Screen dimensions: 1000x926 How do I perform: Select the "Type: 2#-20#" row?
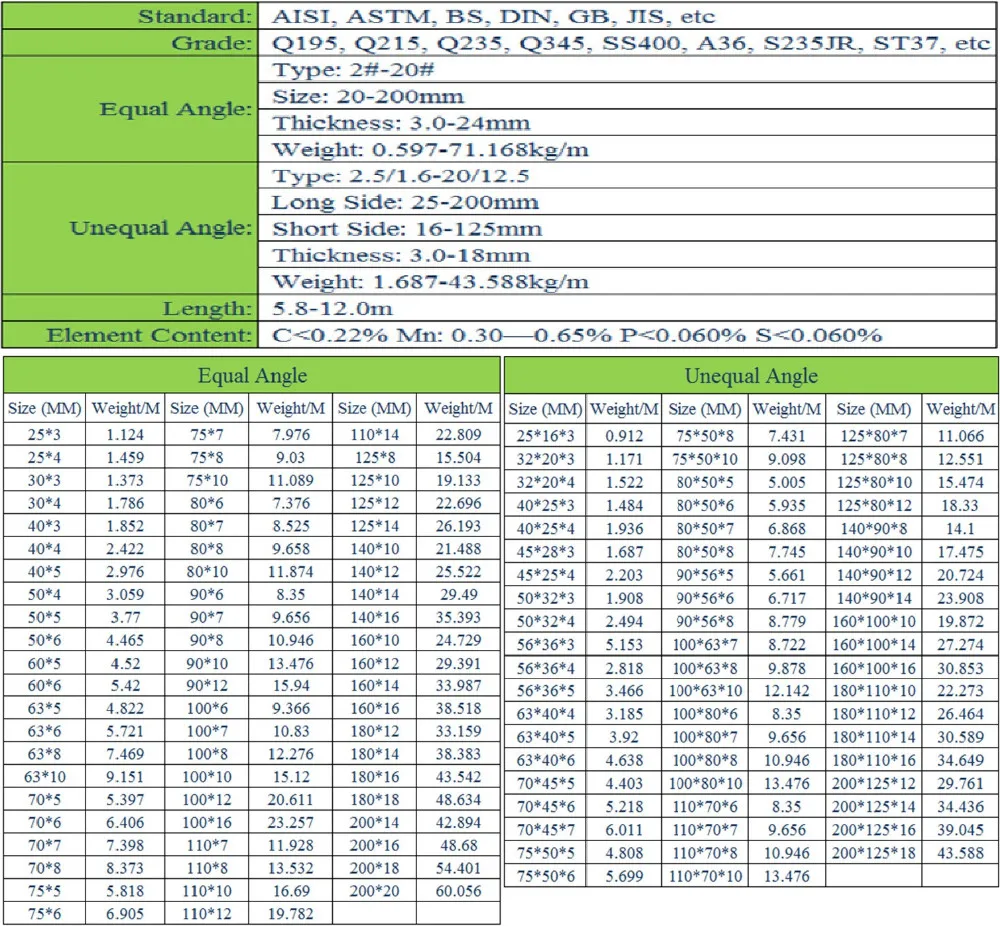tap(630, 71)
